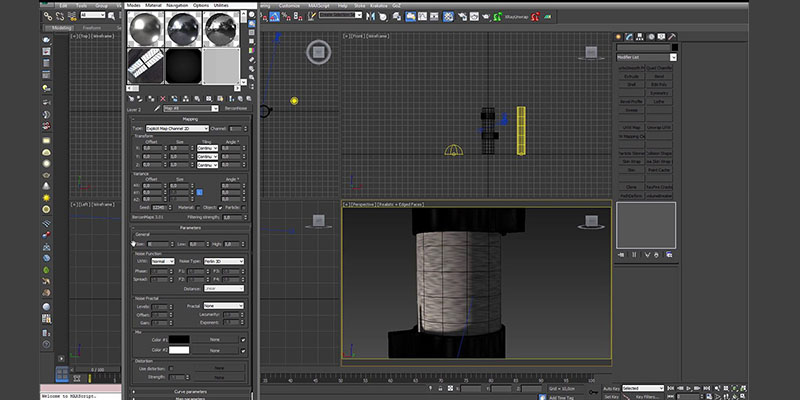This screenshot has width=800, height=400.
Task: Open the UVW noise dropdown
Action: click(x=163, y=261)
